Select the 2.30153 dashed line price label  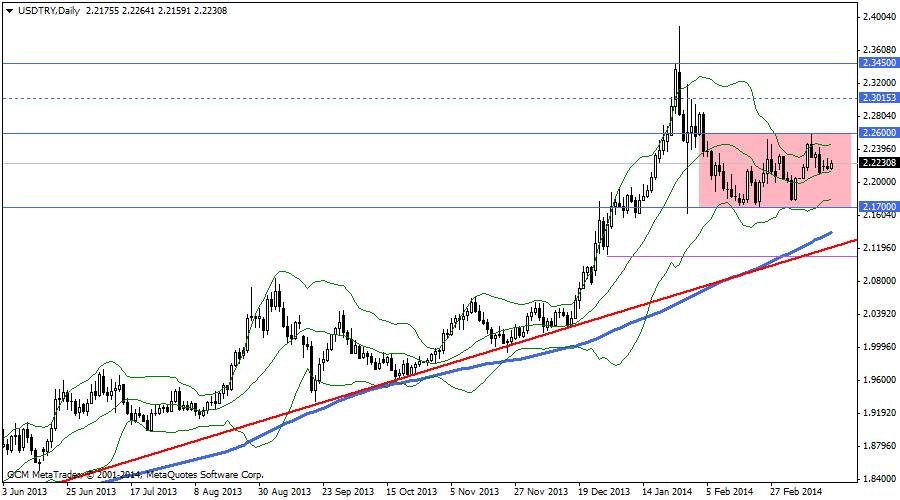[879, 98]
